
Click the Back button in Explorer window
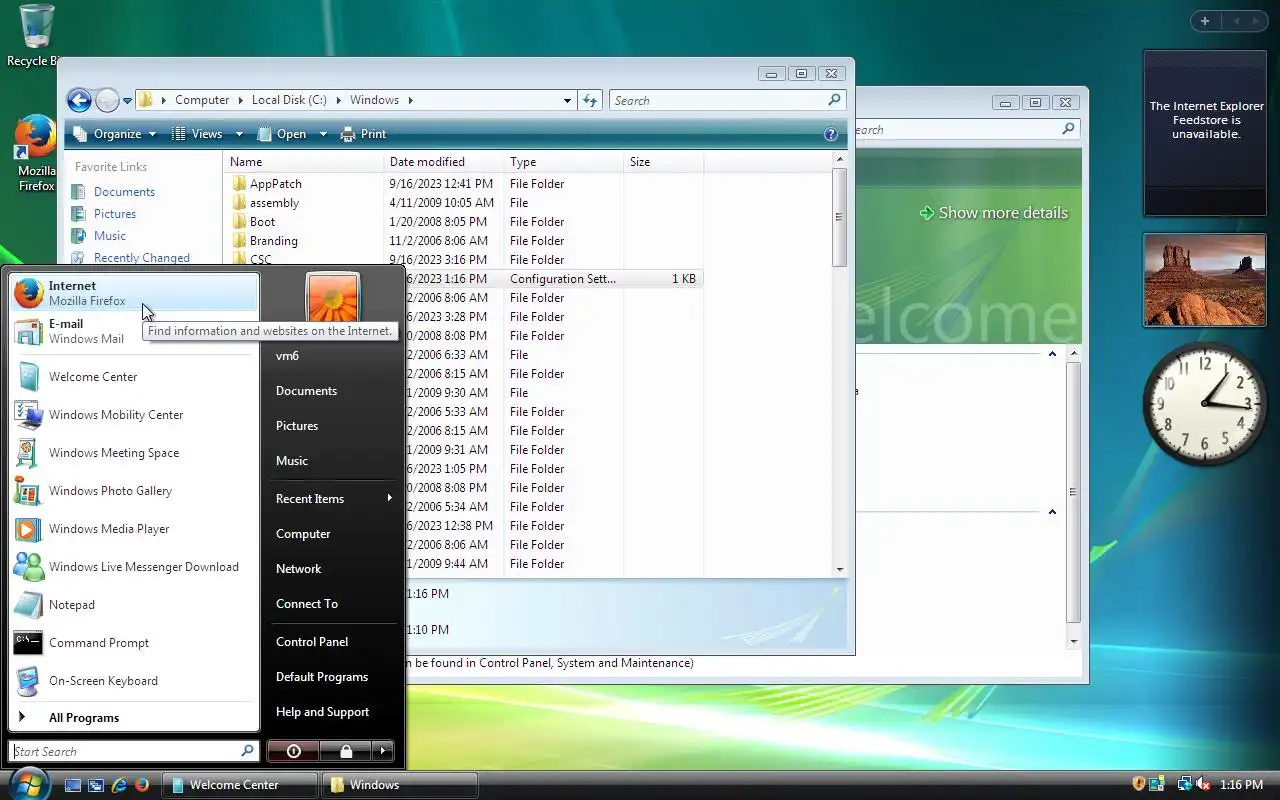79,100
